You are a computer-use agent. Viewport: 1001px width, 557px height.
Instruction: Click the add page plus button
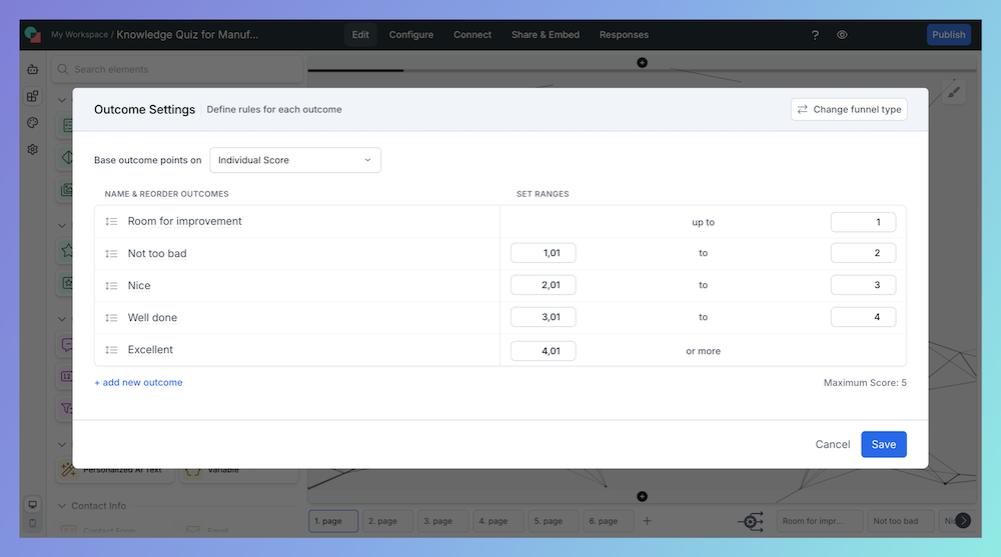tap(647, 521)
